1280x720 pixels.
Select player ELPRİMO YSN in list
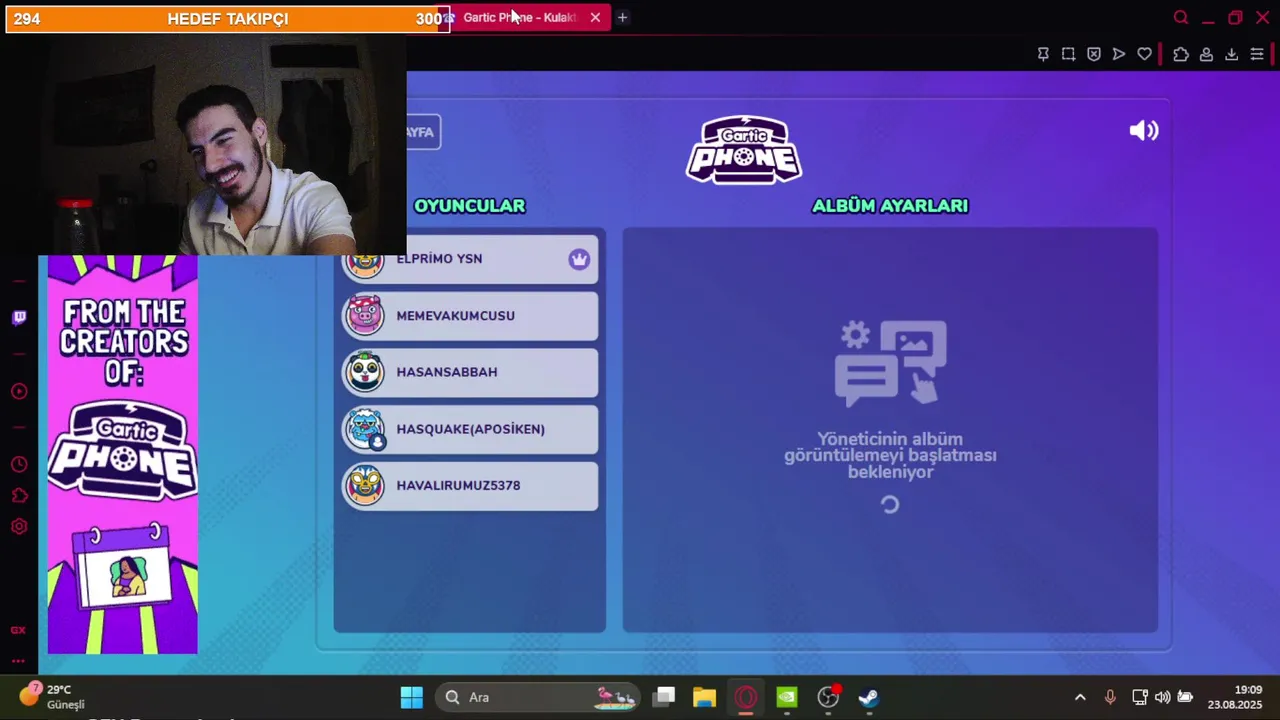[x=470, y=259]
